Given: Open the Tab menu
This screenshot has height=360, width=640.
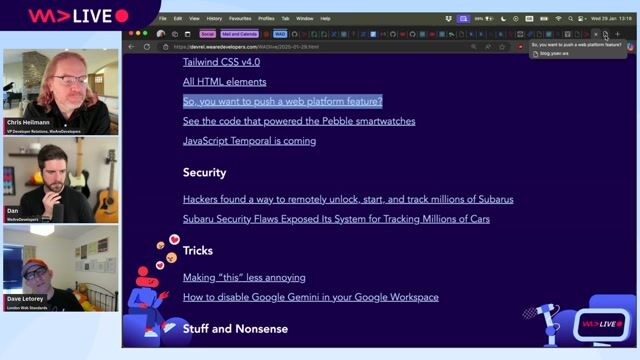Looking at the screenshot, I should click(285, 19).
